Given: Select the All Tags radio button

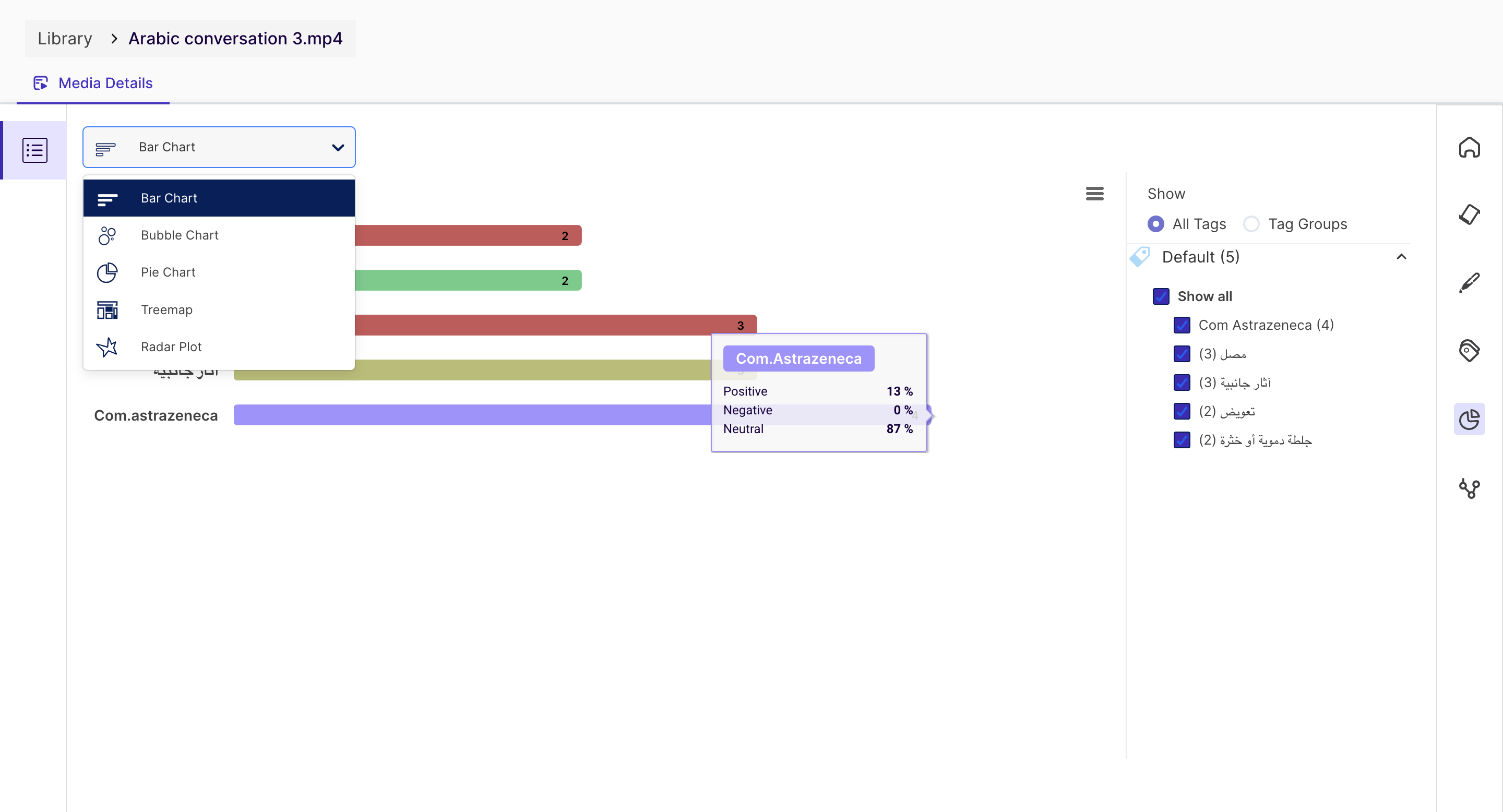Looking at the screenshot, I should tap(1155, 224).
